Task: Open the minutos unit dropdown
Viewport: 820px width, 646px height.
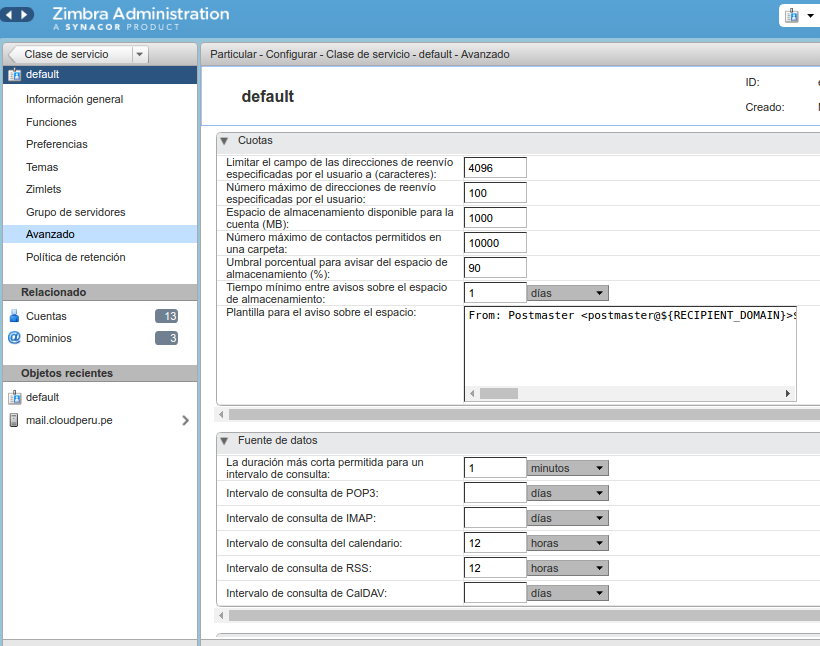Action: (x=567, y=468)
